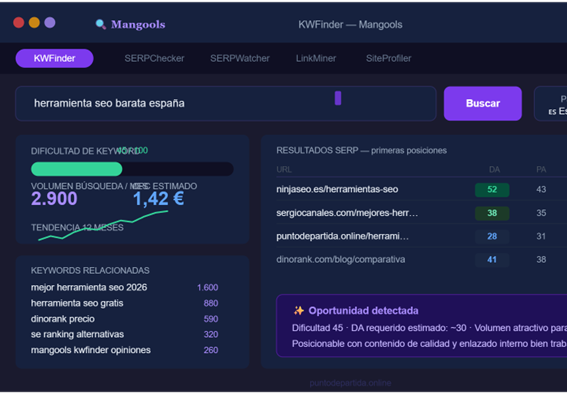Click the PA column header
The width and height of the screenshot is (567, 402).
point(541,170)
